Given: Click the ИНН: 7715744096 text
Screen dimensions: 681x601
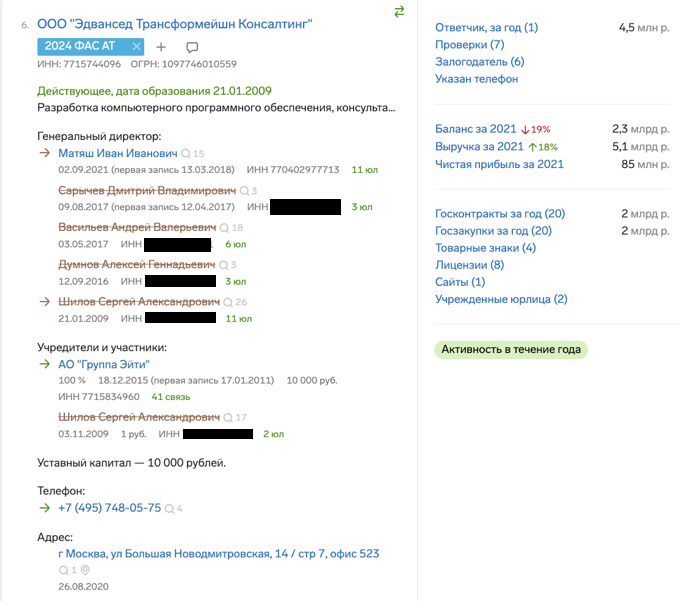Looking at the screenshot, I should [79, 64].
